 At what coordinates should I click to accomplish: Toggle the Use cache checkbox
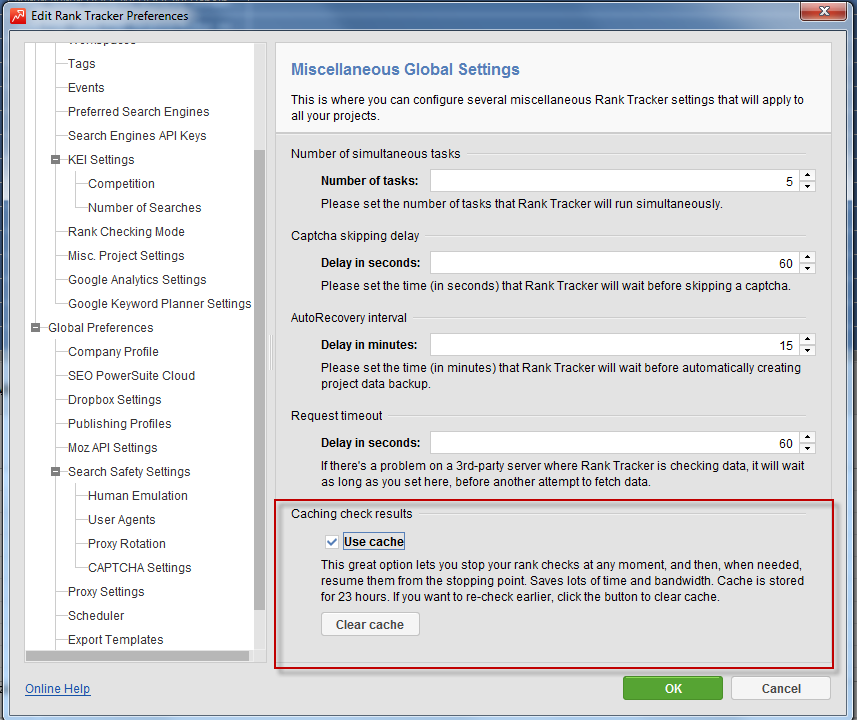[331, 542]
